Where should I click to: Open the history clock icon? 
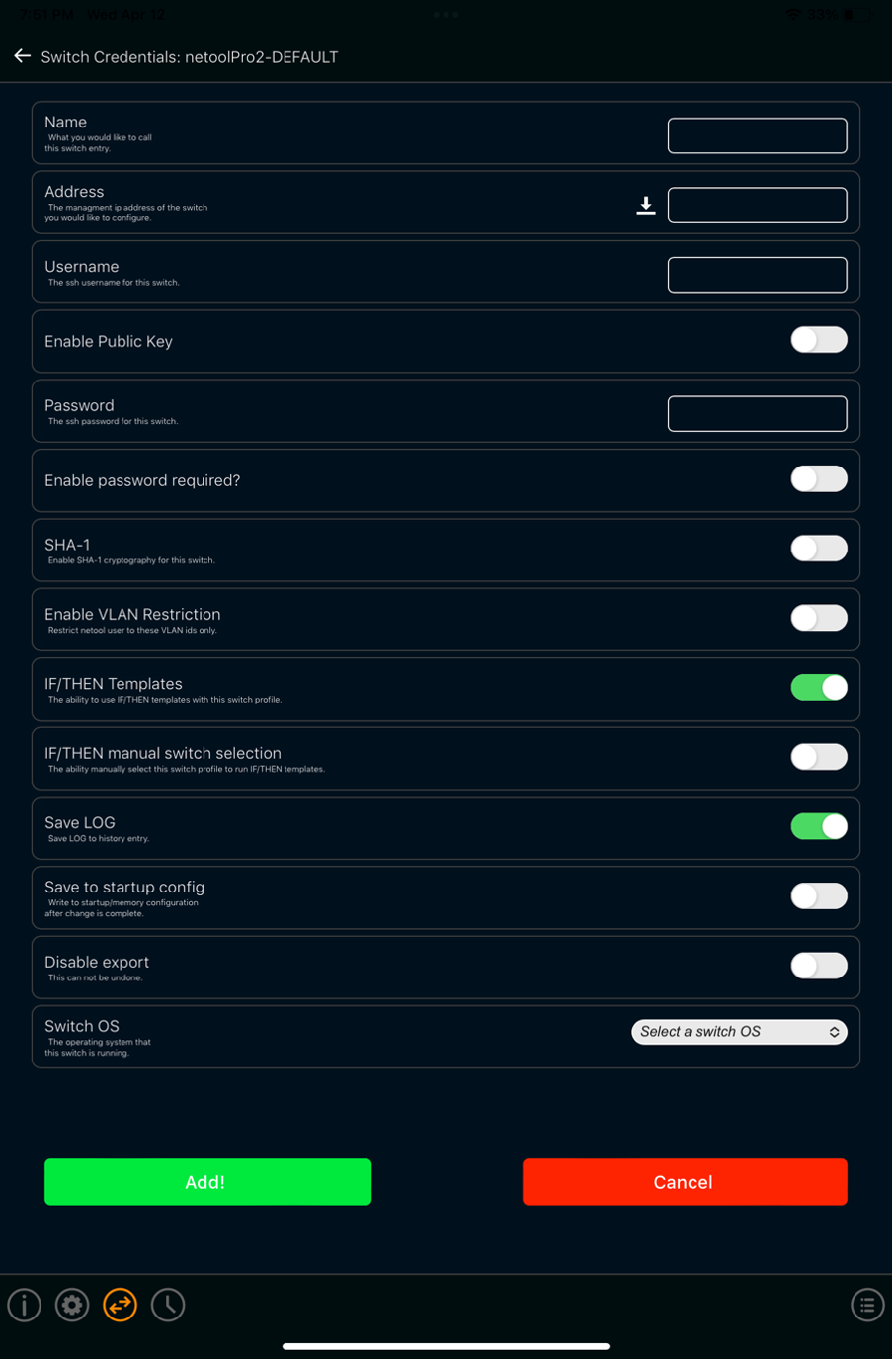click(168, 1305)
